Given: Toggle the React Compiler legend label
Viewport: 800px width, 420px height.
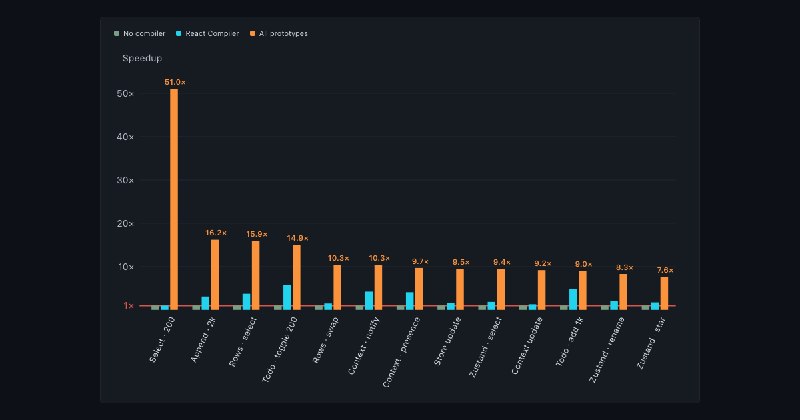Looking at the screenshot, I should coord(212,34).
